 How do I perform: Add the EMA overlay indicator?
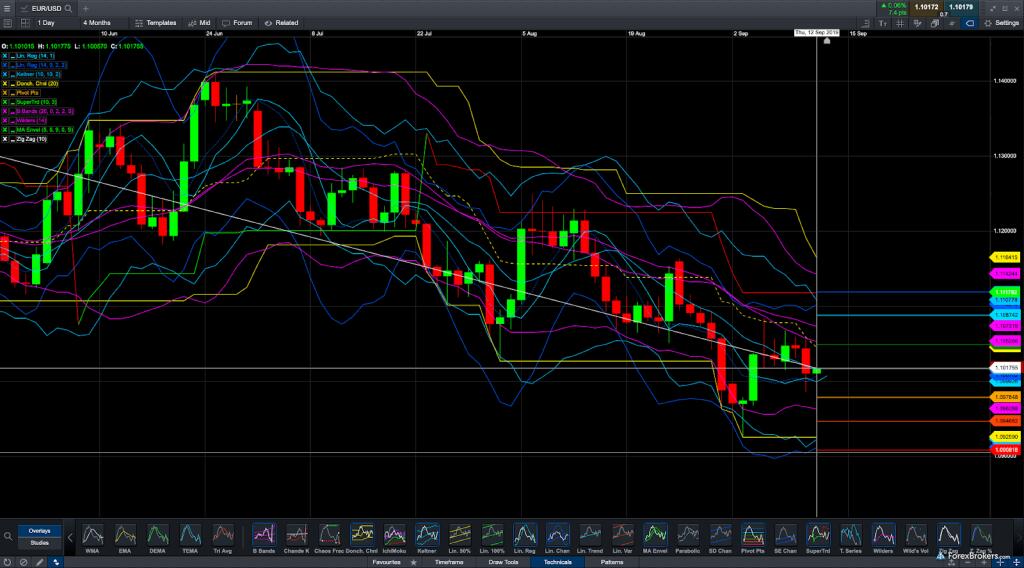coord(125,536)
